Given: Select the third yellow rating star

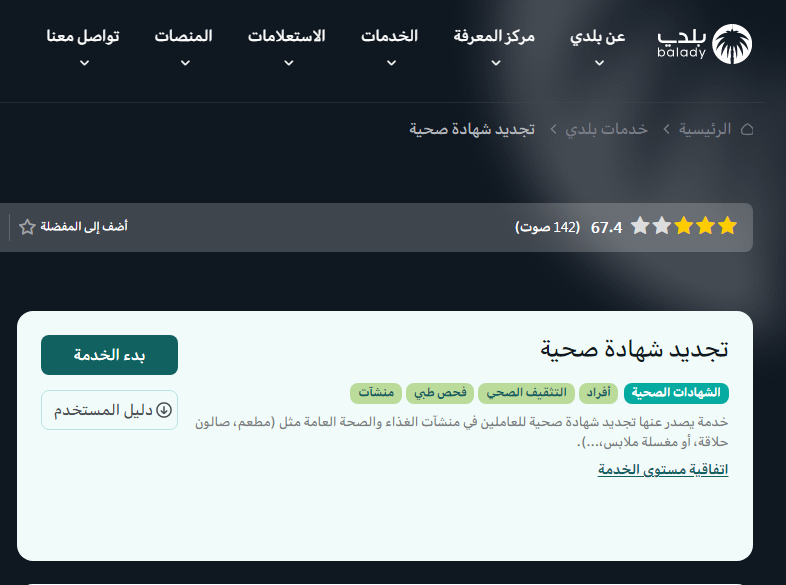Looking at the screenshot, I should (x=683, y=227).
